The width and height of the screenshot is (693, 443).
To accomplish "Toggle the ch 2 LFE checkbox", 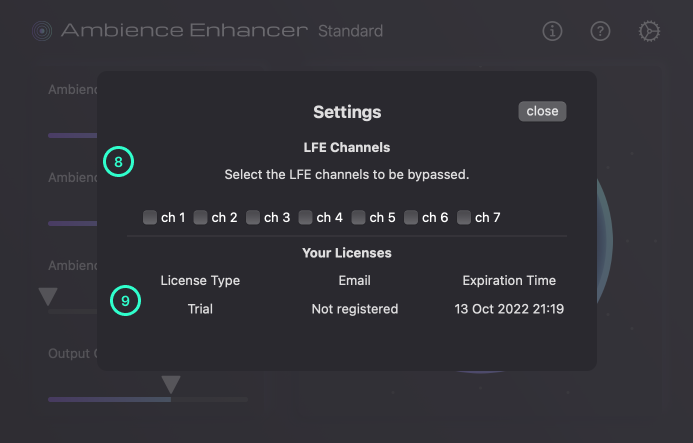I will coord(200,217).
